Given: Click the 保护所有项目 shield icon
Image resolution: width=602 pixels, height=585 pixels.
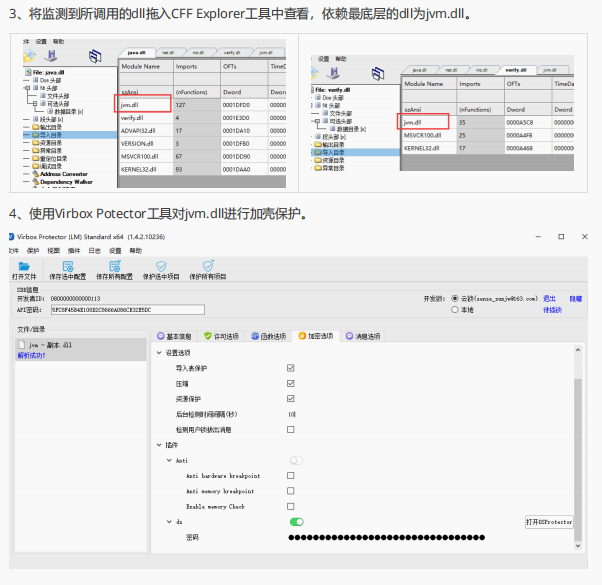Looking at the screenshot, I should tap(208, 266).
